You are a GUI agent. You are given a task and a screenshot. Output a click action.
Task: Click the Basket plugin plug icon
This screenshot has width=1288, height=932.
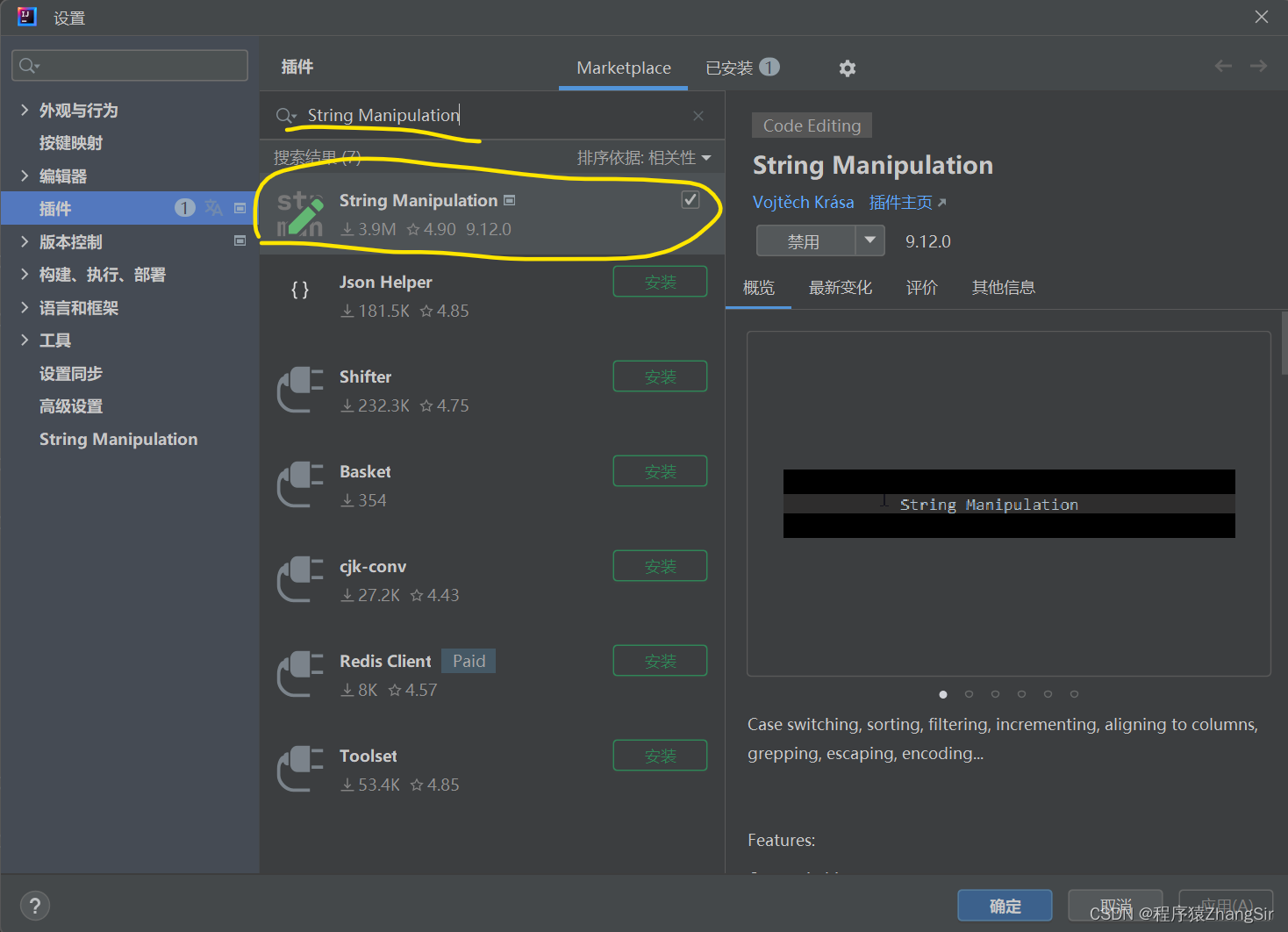[300, 484]
